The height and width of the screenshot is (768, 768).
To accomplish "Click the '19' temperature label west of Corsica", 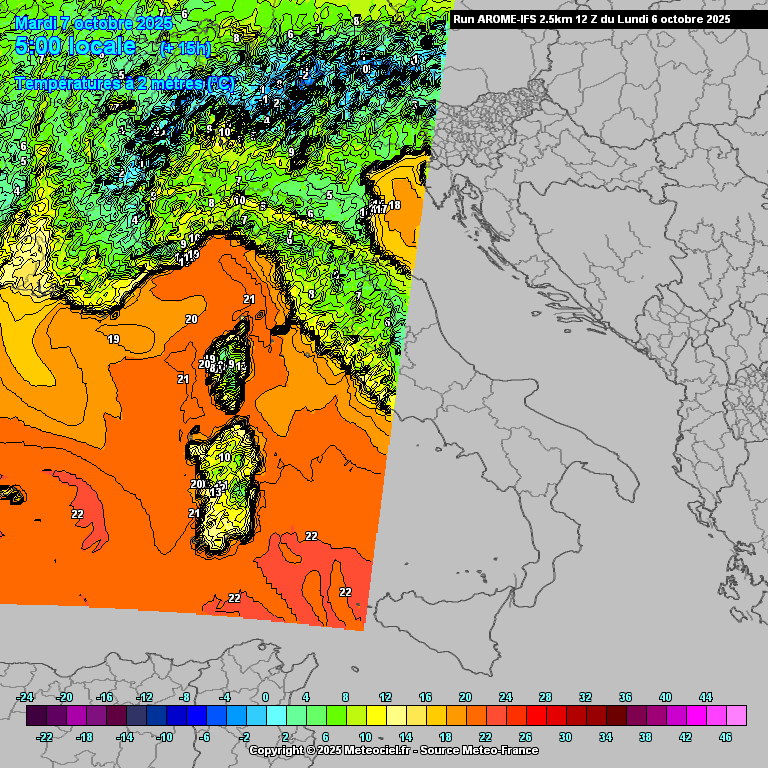I will 114,340.
